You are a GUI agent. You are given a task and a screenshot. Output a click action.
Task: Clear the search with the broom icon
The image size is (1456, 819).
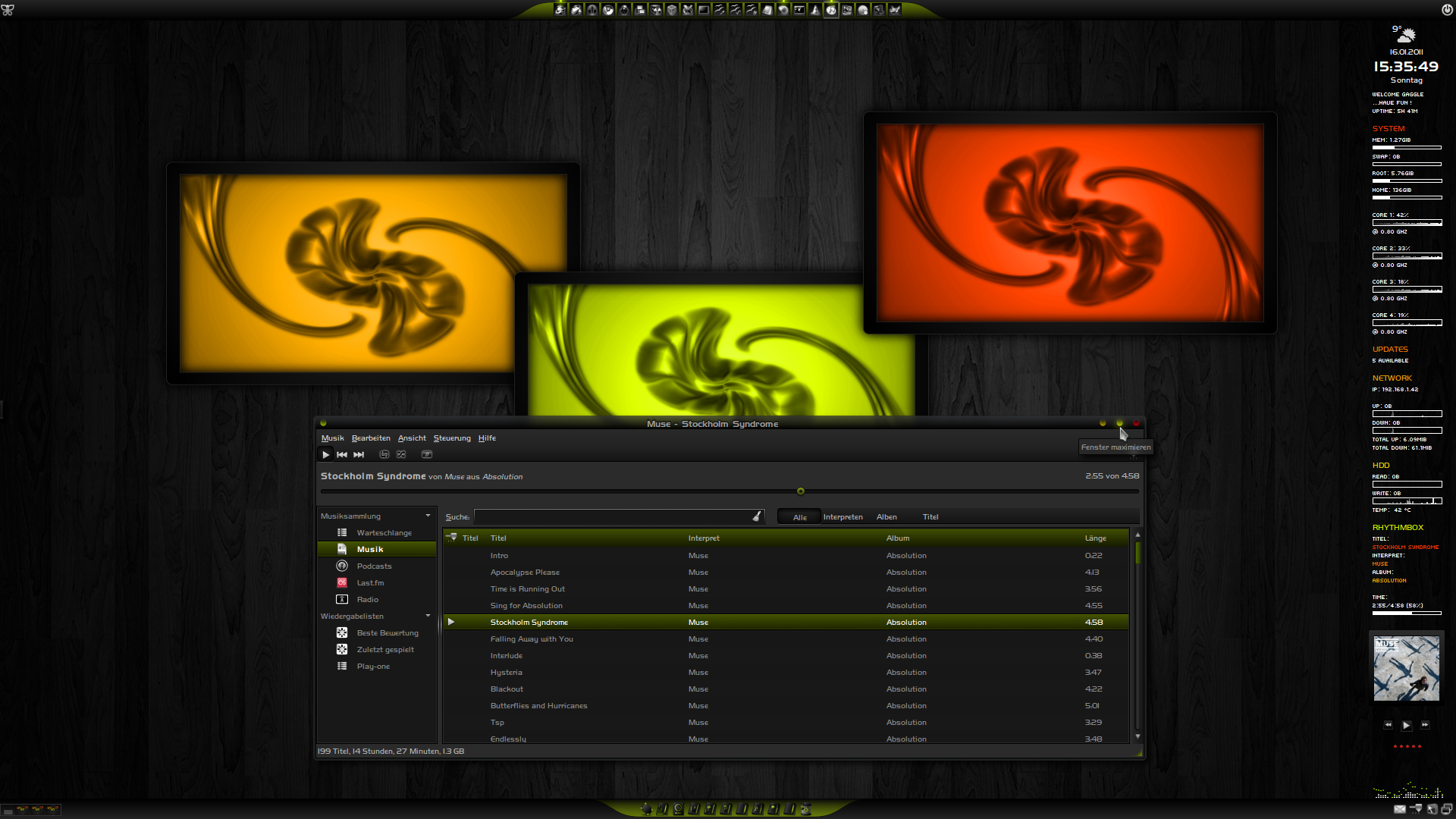757,517
